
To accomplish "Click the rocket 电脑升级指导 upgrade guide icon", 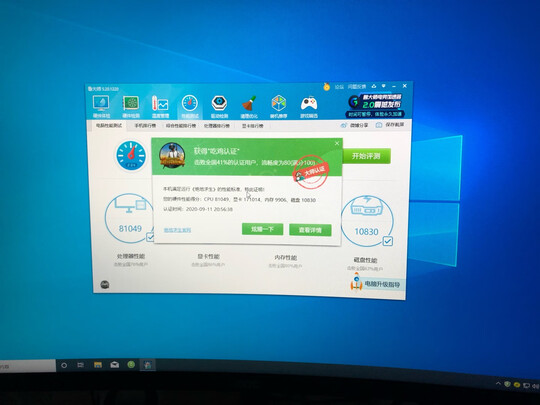I will click(356, 281).
